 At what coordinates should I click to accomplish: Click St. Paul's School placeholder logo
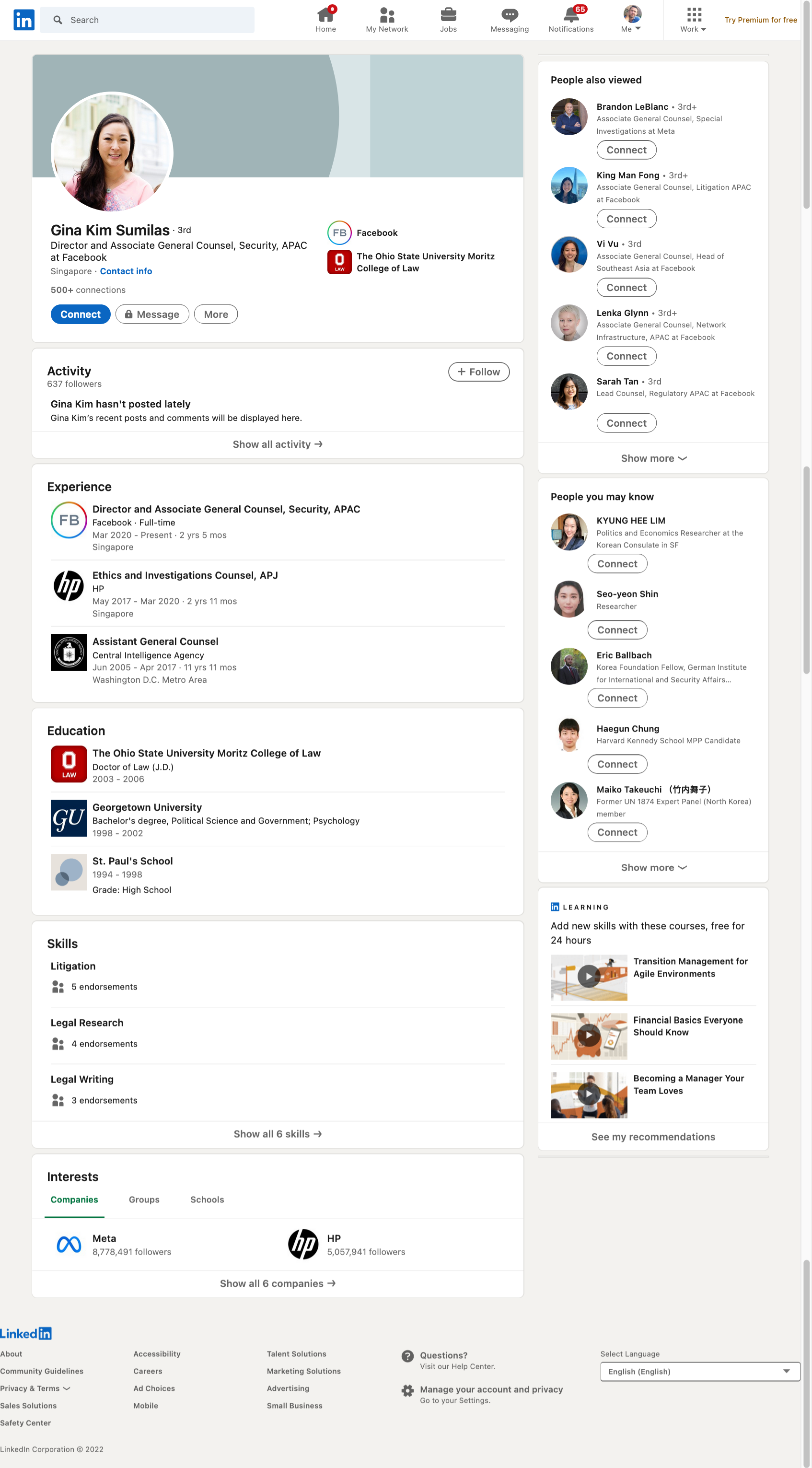(69, 872)
